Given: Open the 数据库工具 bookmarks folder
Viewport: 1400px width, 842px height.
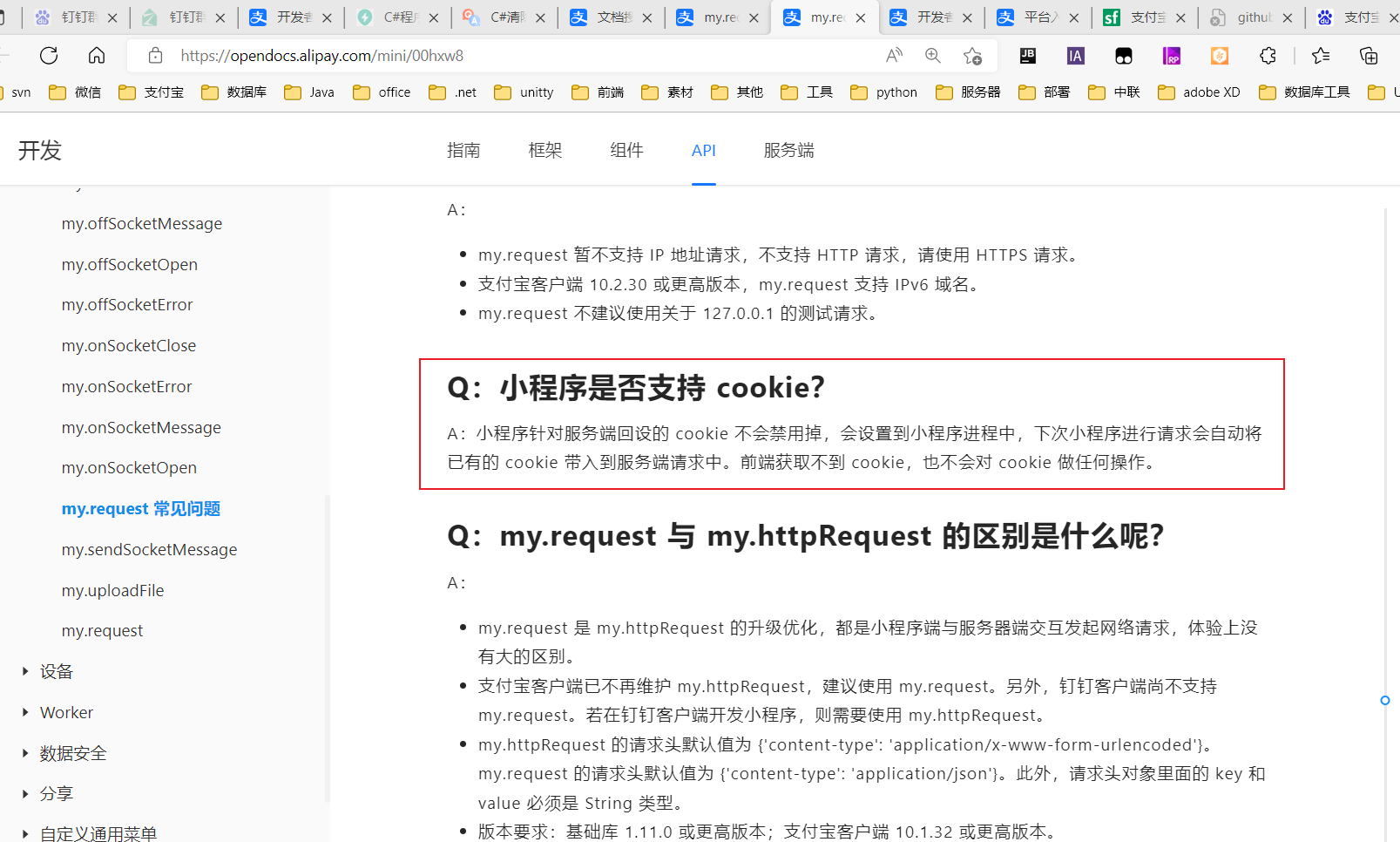Looking at the screenshot, I should 1304,92.
